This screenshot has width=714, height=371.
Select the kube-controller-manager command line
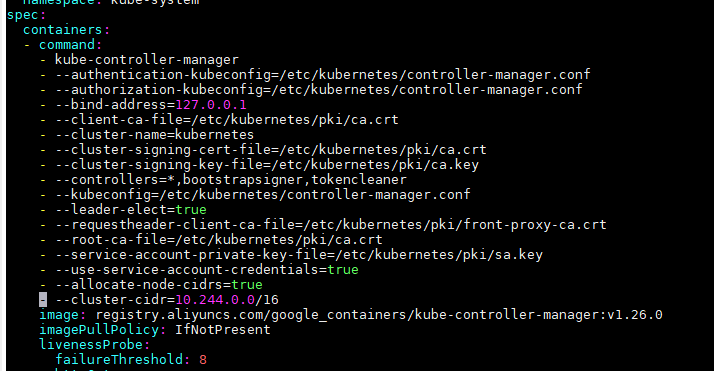coord(147,60)
